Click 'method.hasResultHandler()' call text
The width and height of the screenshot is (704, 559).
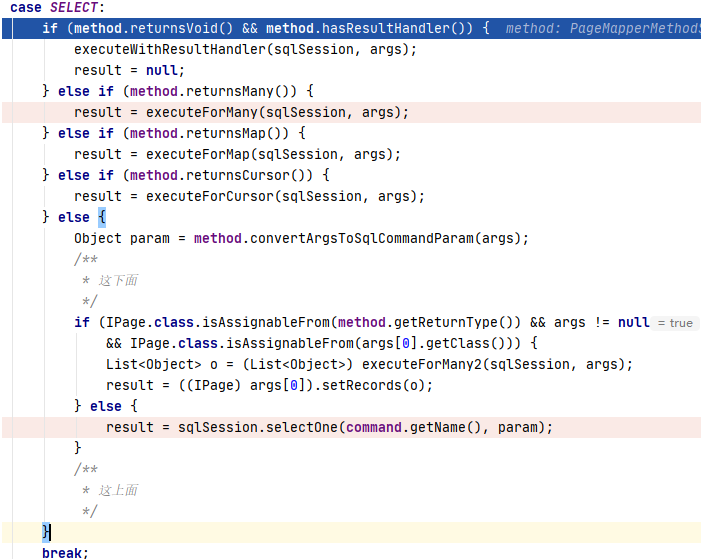[369, 28]
